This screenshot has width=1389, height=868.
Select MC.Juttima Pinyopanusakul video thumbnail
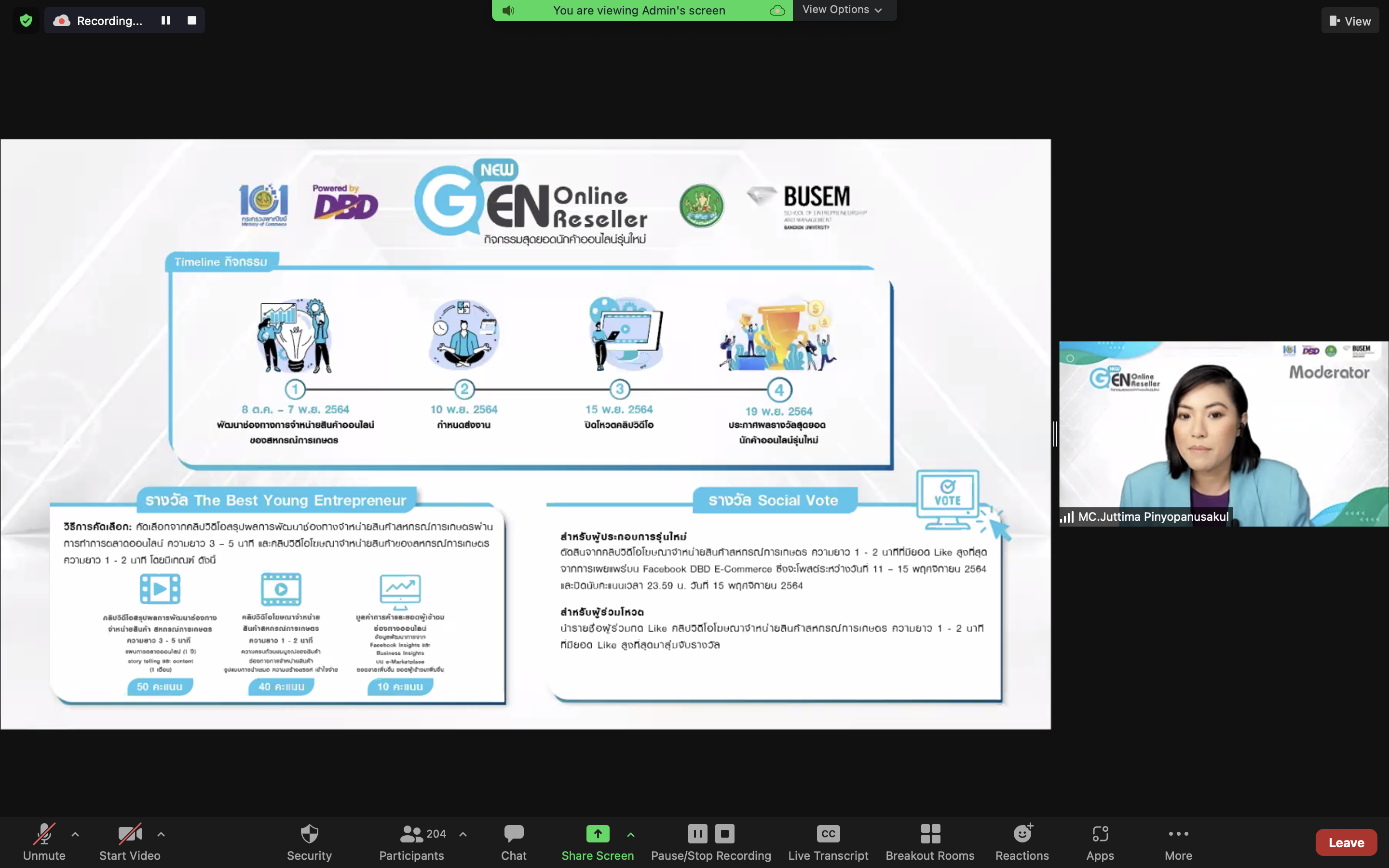pyautogui.click(x=1223, y=434)
